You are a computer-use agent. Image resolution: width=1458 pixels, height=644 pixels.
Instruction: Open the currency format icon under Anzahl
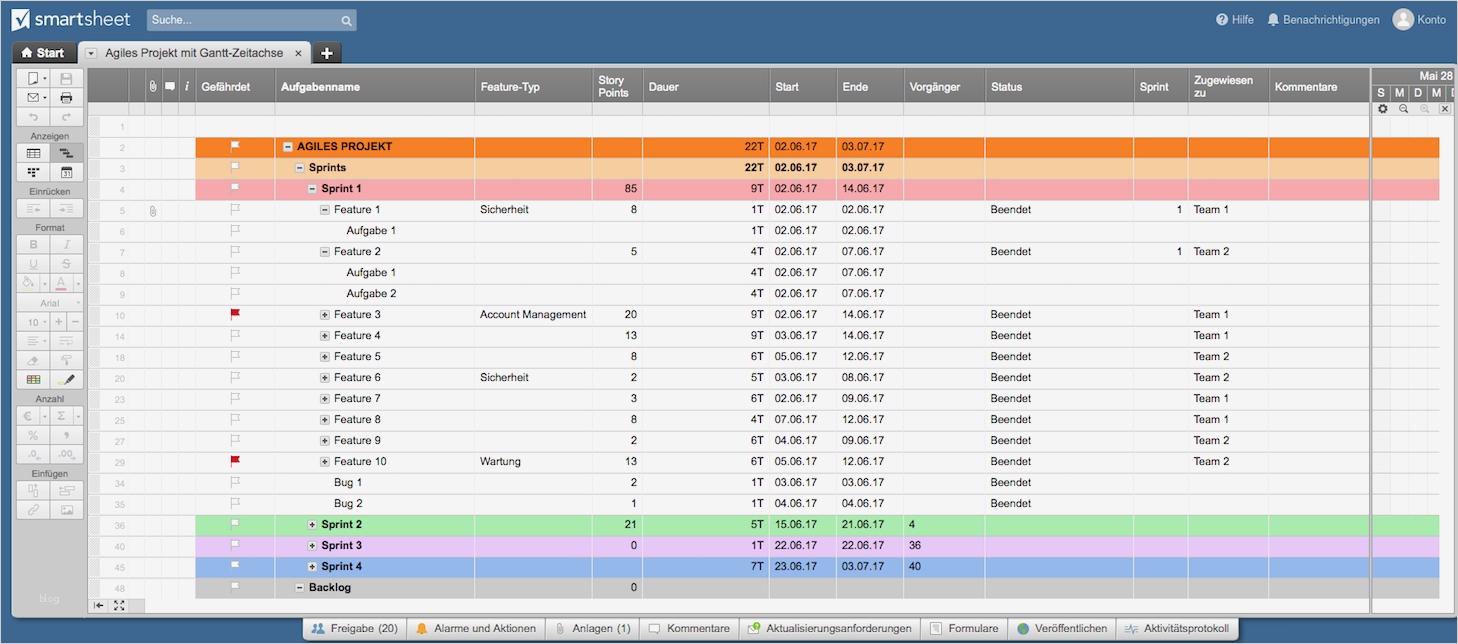tap(30, 416)
